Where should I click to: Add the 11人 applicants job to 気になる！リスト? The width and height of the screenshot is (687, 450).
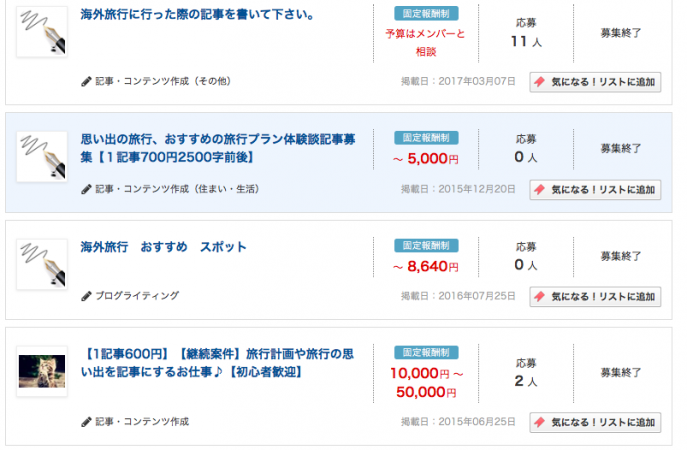(595, 82)
